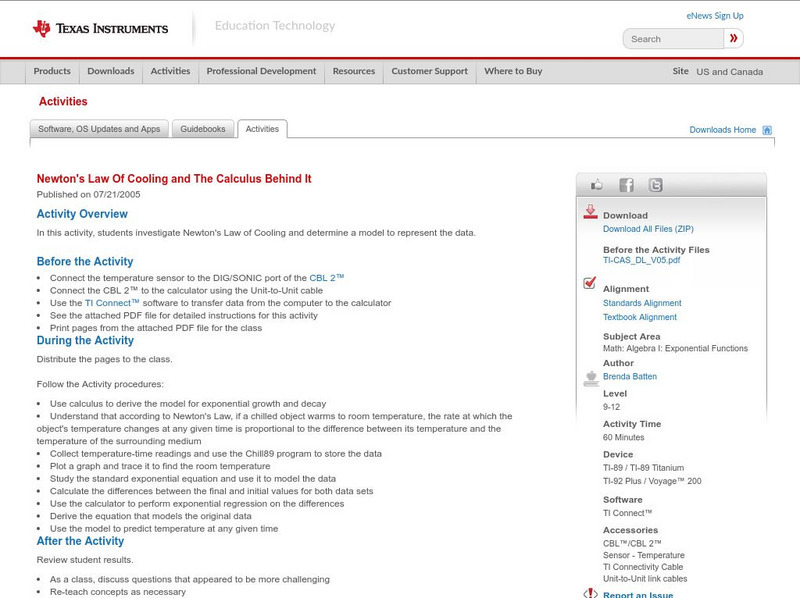
Task: View author Brenda Batten
Action: click(x=630, y=377)
